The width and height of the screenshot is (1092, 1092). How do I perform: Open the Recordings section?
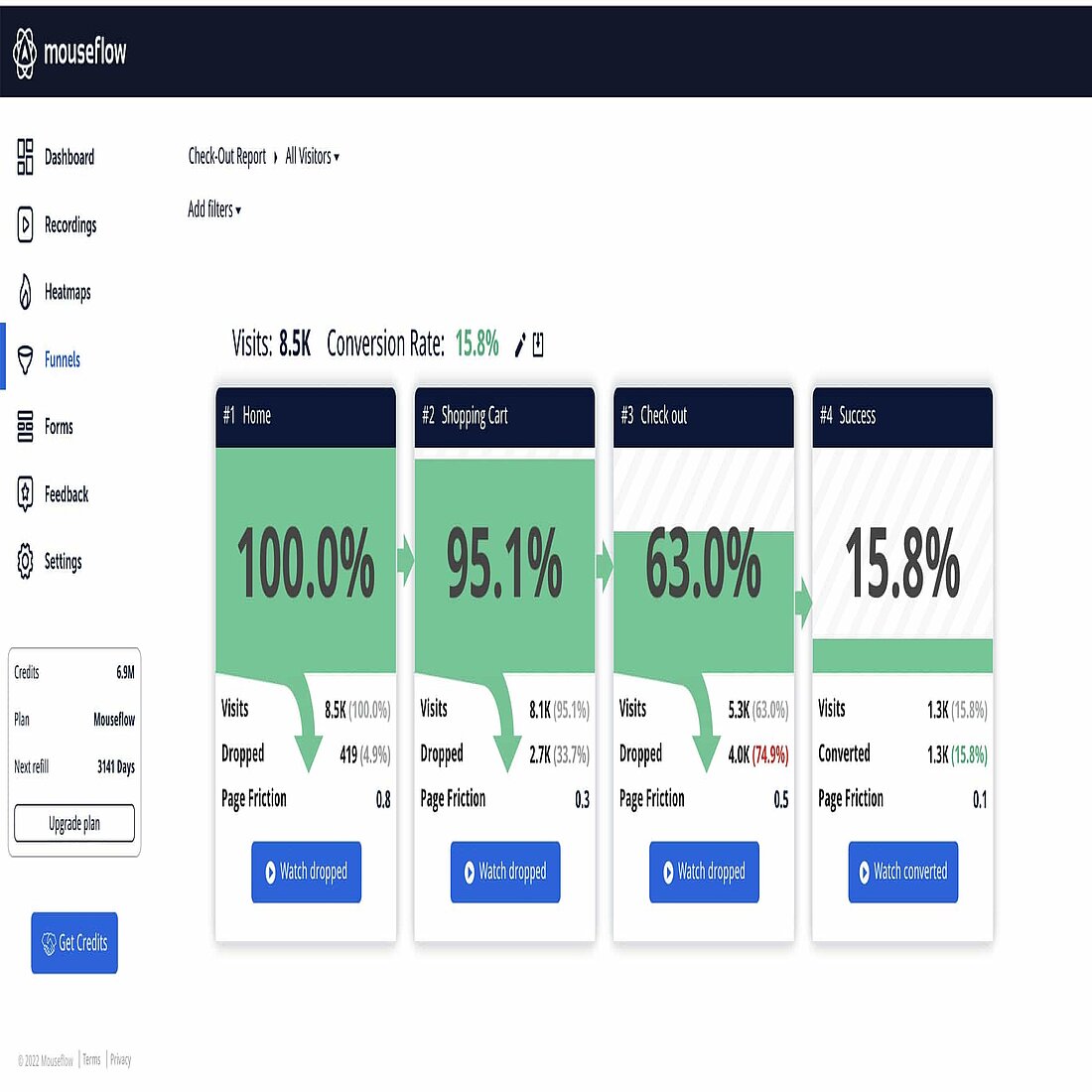click(58, 225)
